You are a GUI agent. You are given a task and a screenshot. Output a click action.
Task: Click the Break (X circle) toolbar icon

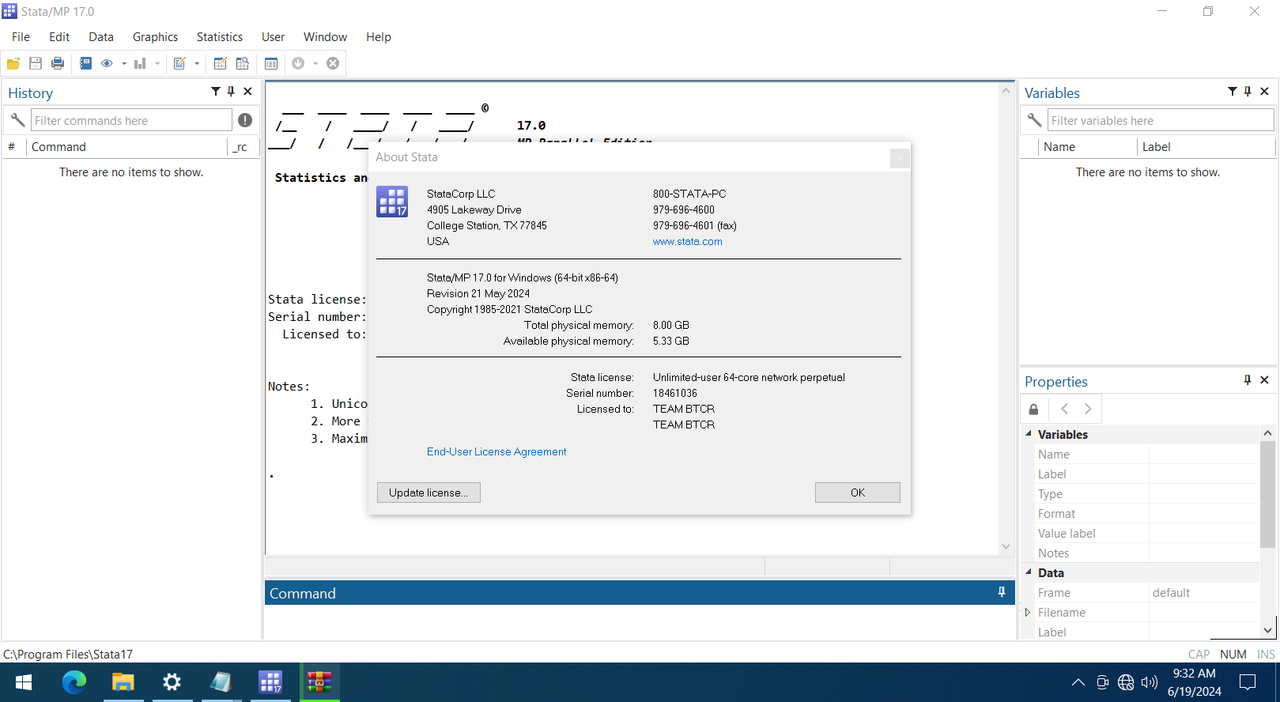333,64
